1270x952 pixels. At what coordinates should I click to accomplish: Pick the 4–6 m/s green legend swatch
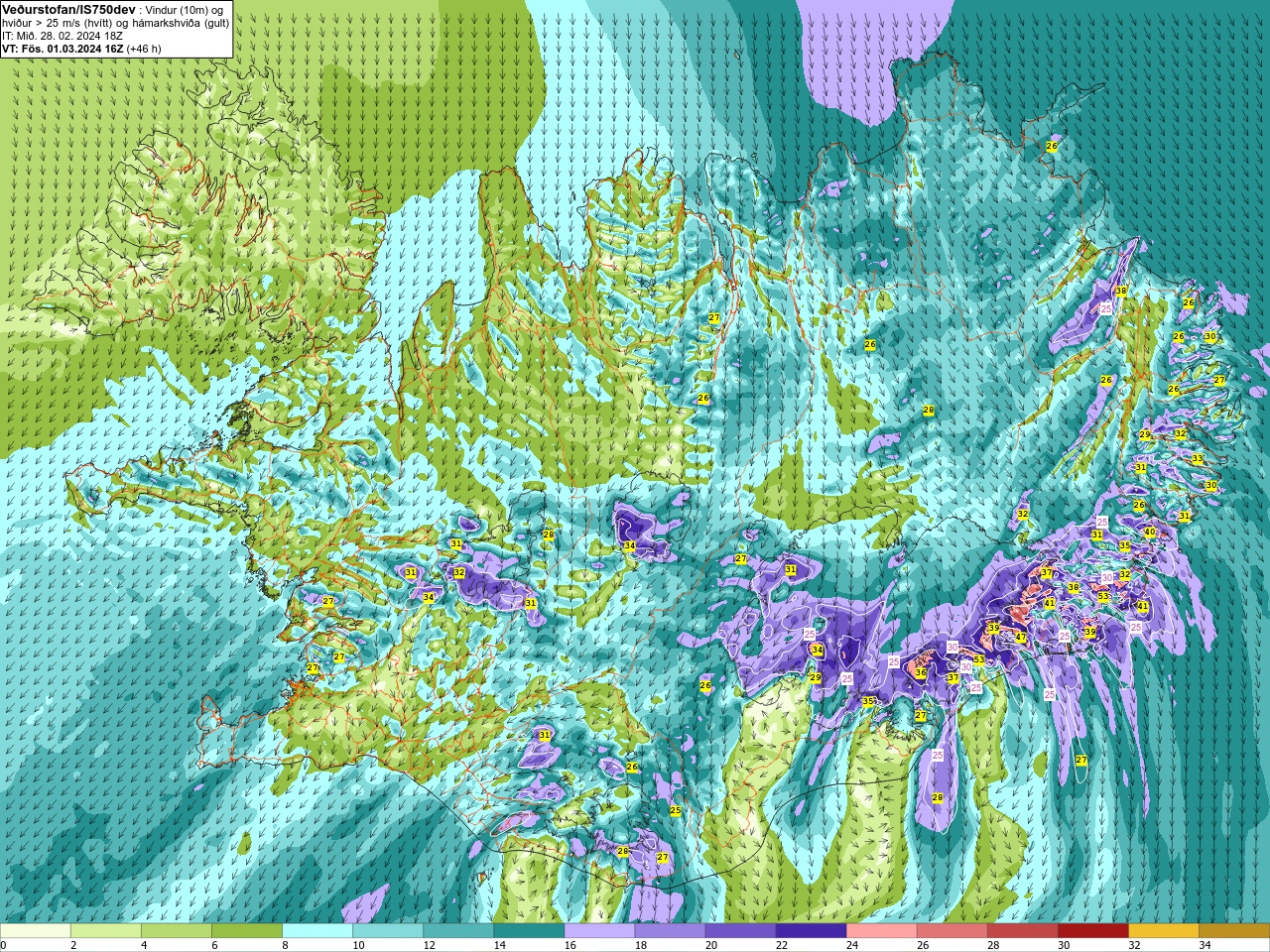177,931
